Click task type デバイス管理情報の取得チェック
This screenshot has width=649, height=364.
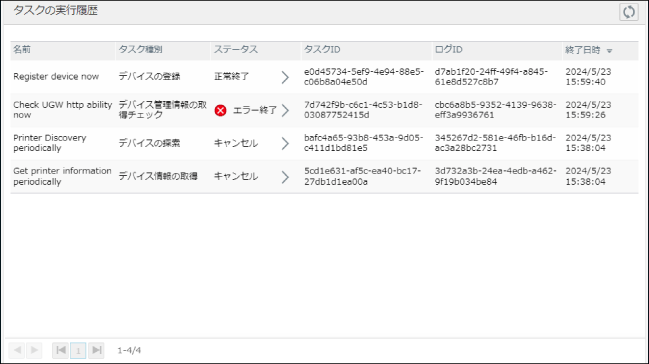pos(162,110)
